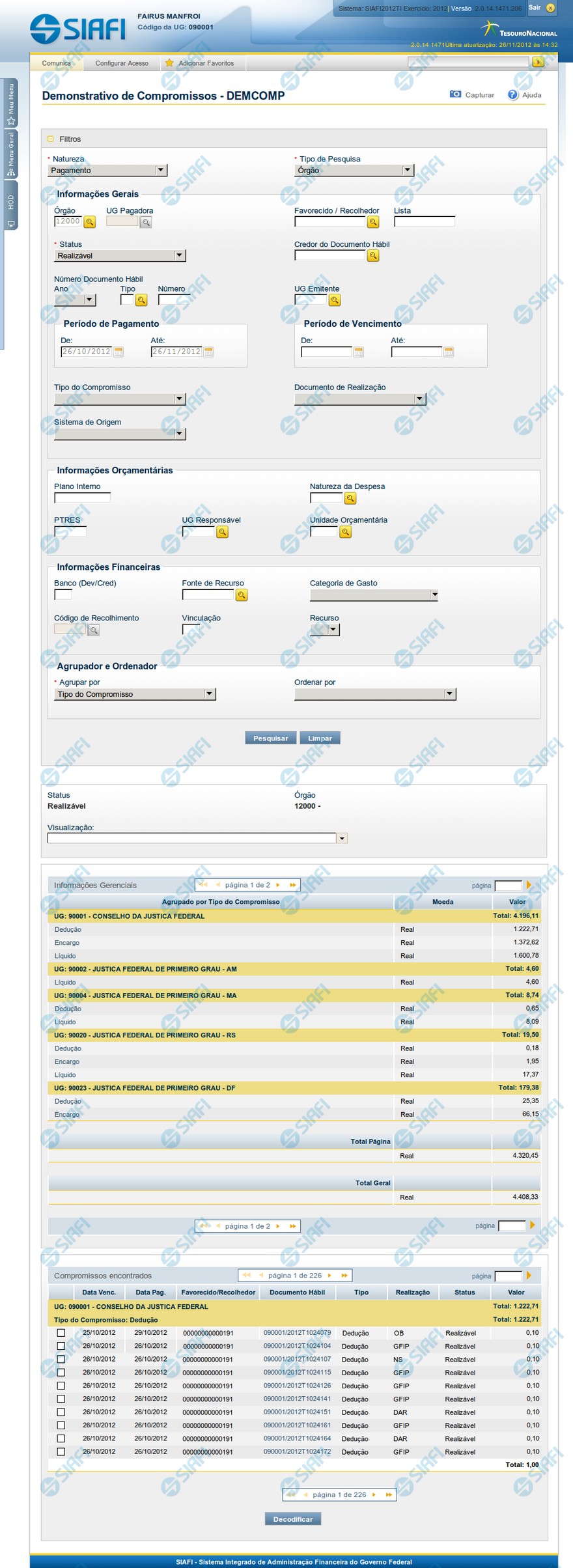The height and width of the screenshot is (1568, 573).
Task: Click the Capturar camera icon
Action: pos(455,94)
